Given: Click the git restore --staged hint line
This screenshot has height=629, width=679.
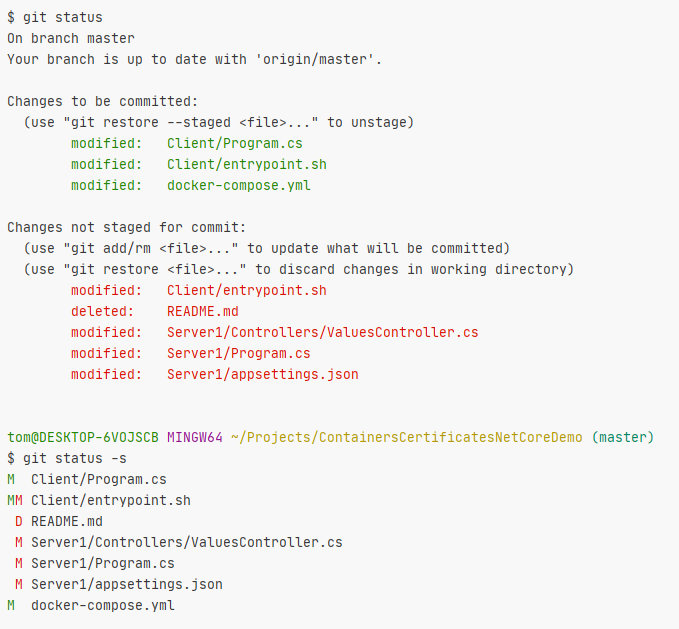Looking at the screenshot, I should click(219, 123).
